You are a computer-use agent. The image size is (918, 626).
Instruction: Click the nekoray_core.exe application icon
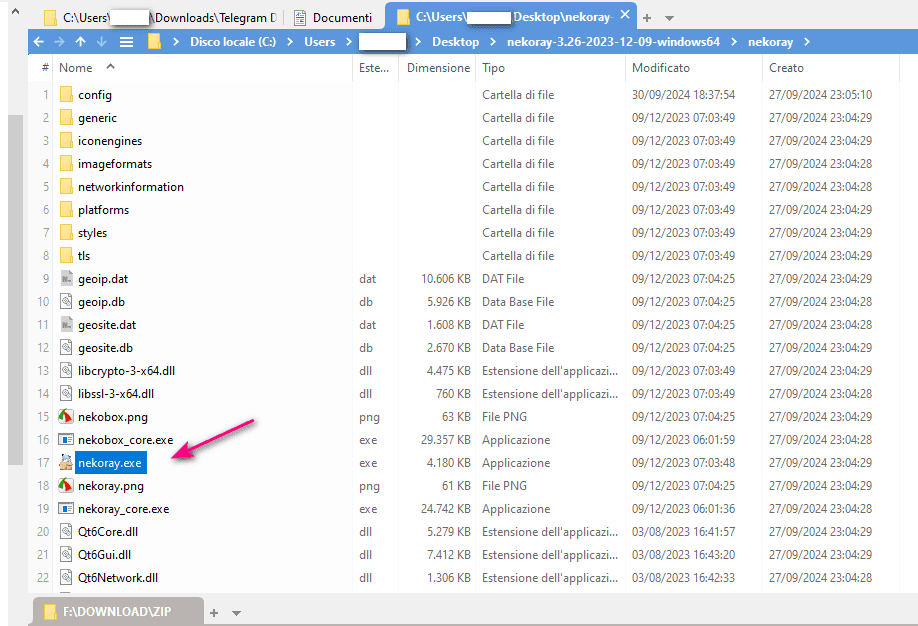(x=66, y=508)
